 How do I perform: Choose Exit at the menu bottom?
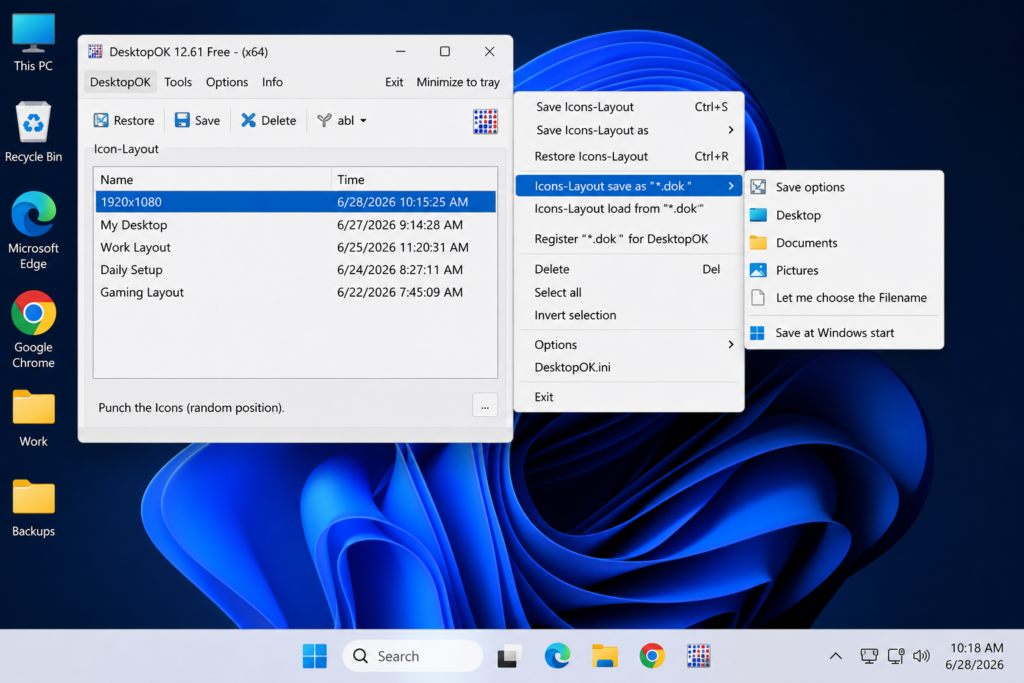click(x=629, y=397)
